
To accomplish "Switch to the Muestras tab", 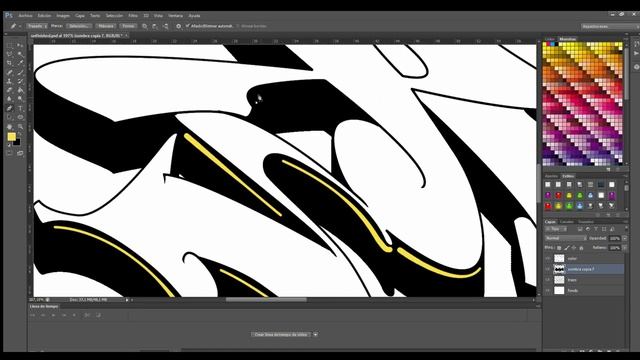I will pos(567,39).
